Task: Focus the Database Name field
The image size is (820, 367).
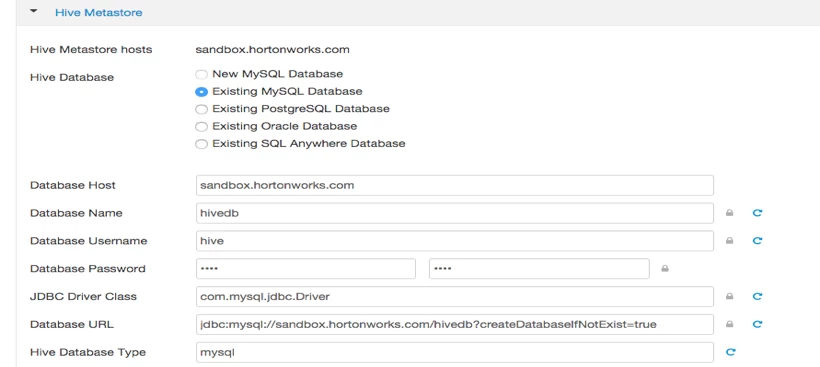Action: tap(454, 213)
